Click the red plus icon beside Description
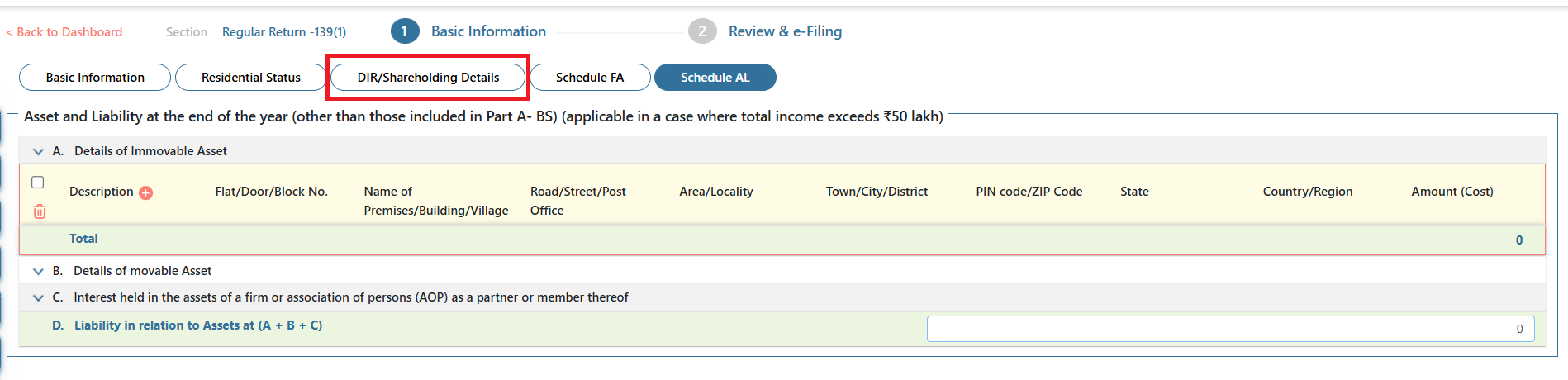 [145, 192]
